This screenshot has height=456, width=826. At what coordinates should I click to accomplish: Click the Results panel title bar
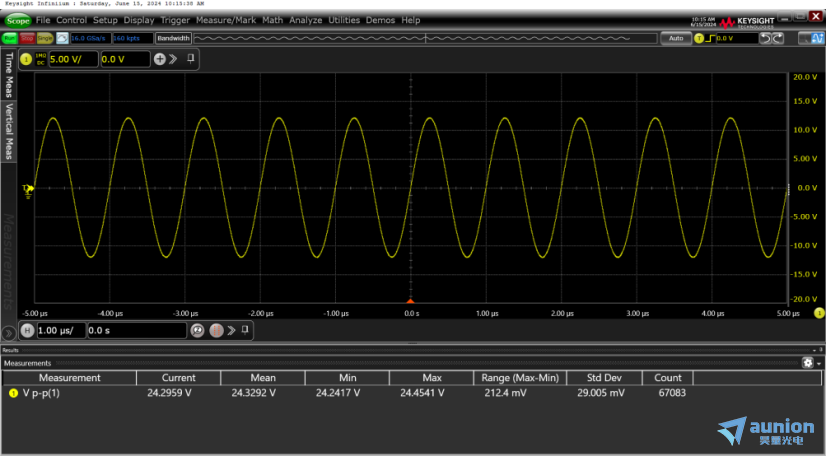(413, 350)
